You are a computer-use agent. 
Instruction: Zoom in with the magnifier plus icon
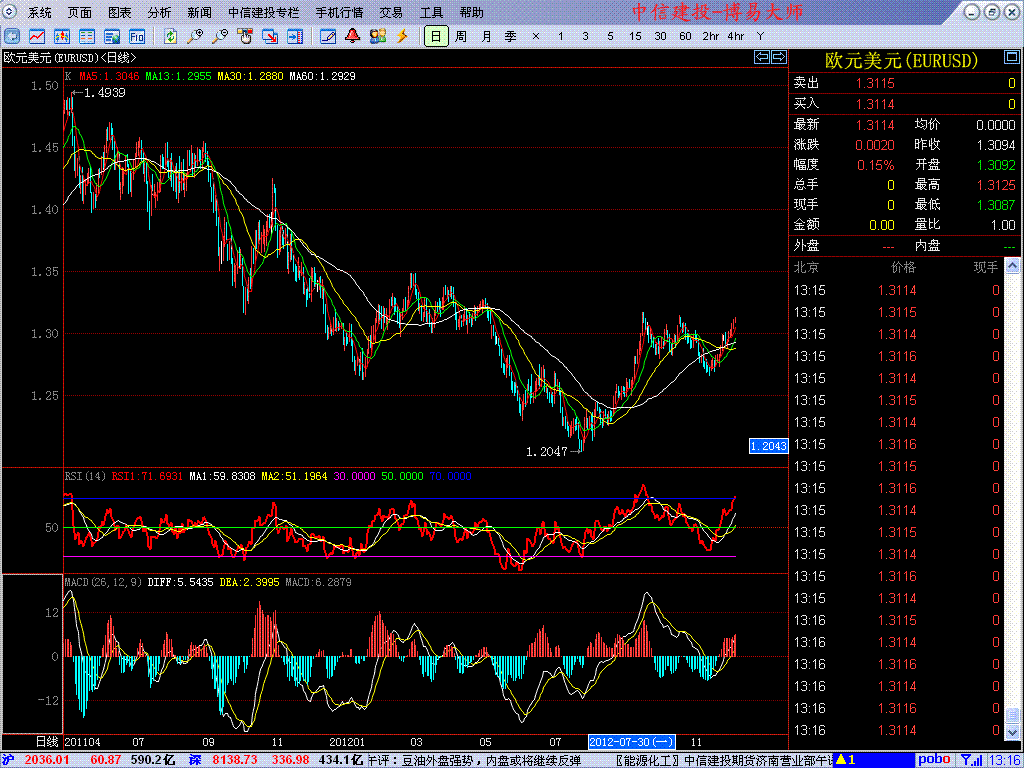pyautogui.click(x=195, y=36)
